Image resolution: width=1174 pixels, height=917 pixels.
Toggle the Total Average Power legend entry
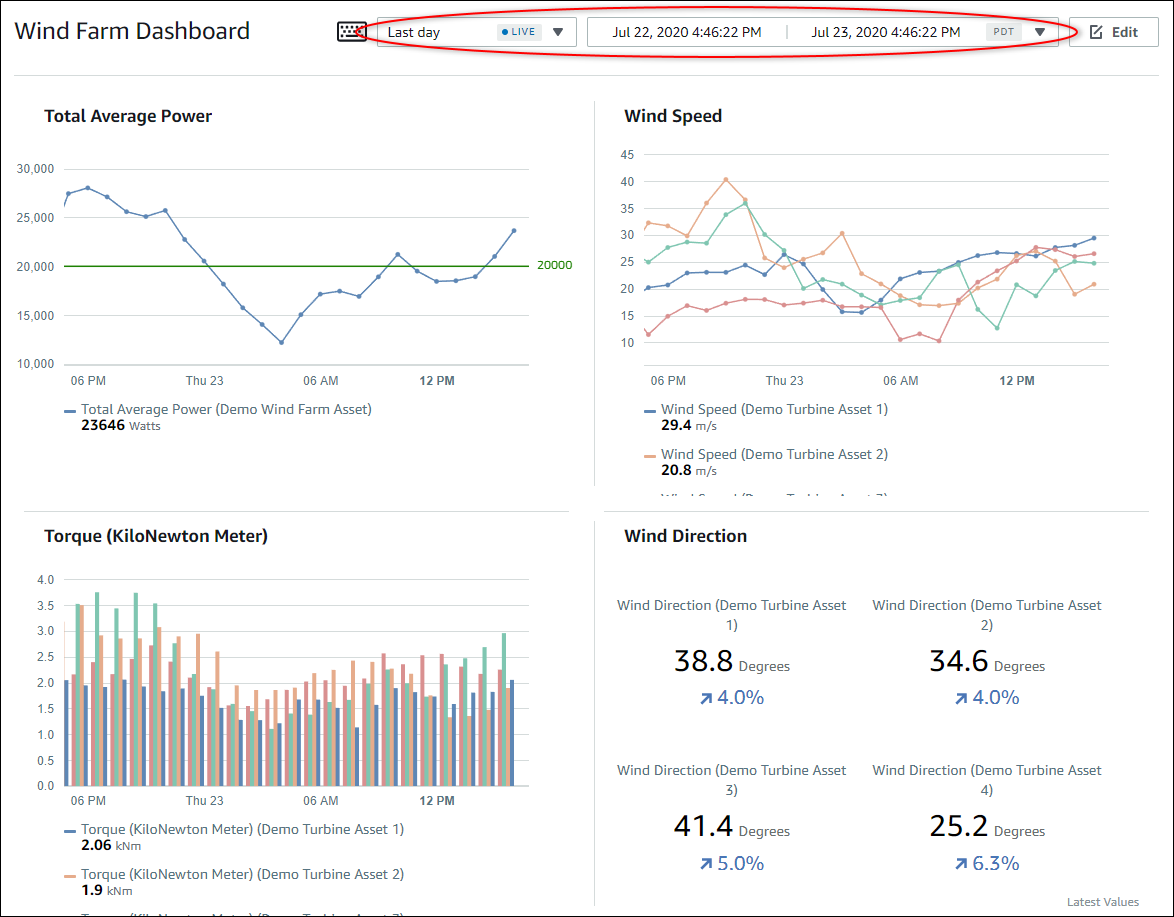227,409
